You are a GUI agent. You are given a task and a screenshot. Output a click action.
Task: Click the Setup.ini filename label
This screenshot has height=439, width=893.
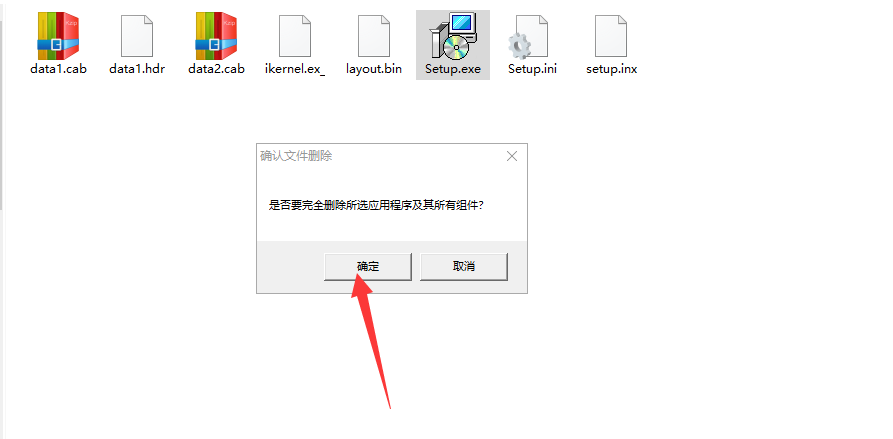pyautogui.click(x=532, y=69)
